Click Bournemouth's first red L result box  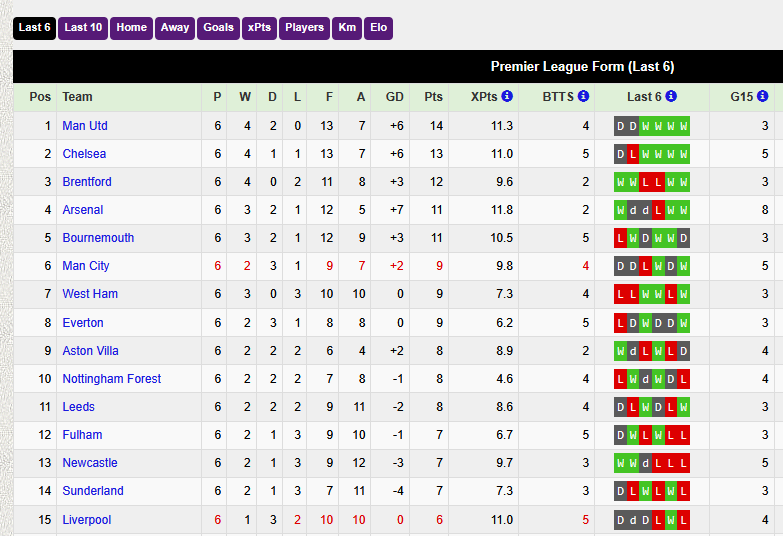pos(620,238)
